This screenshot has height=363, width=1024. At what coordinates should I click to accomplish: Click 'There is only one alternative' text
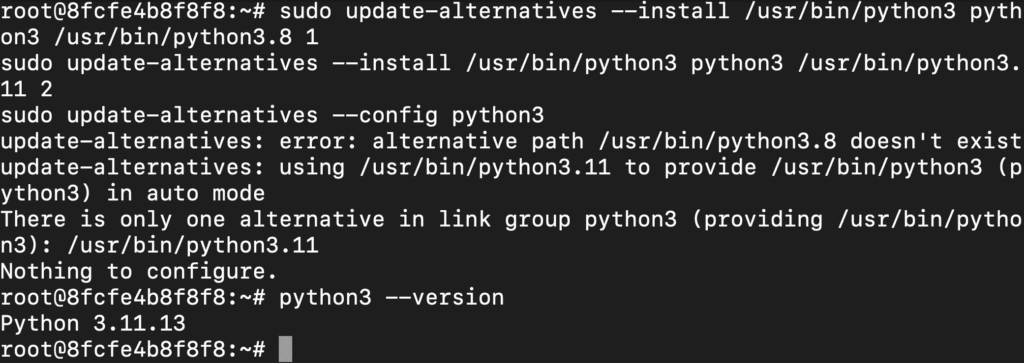[192, 219]
